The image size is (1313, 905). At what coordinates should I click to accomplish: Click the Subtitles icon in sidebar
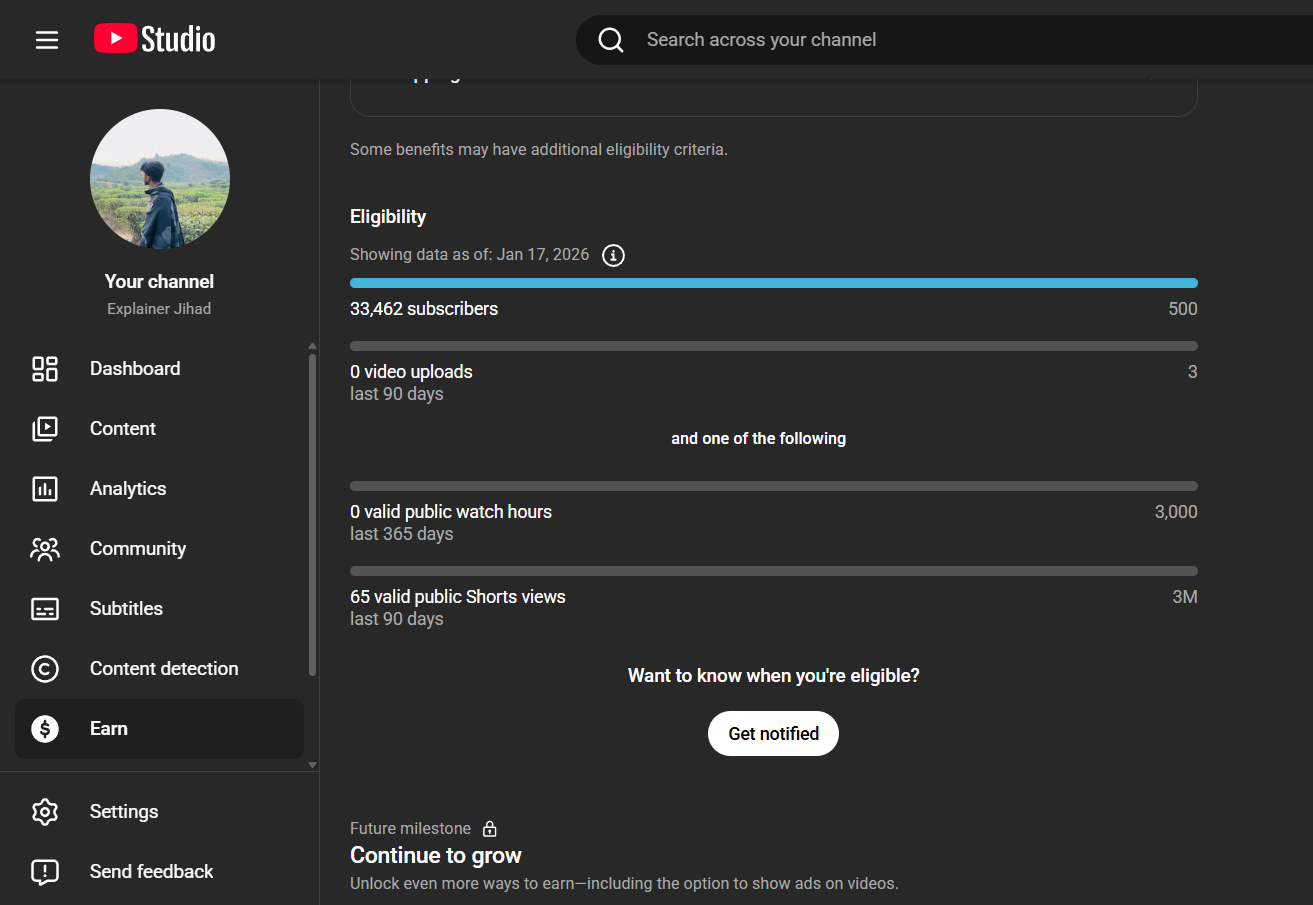[45, 609]
